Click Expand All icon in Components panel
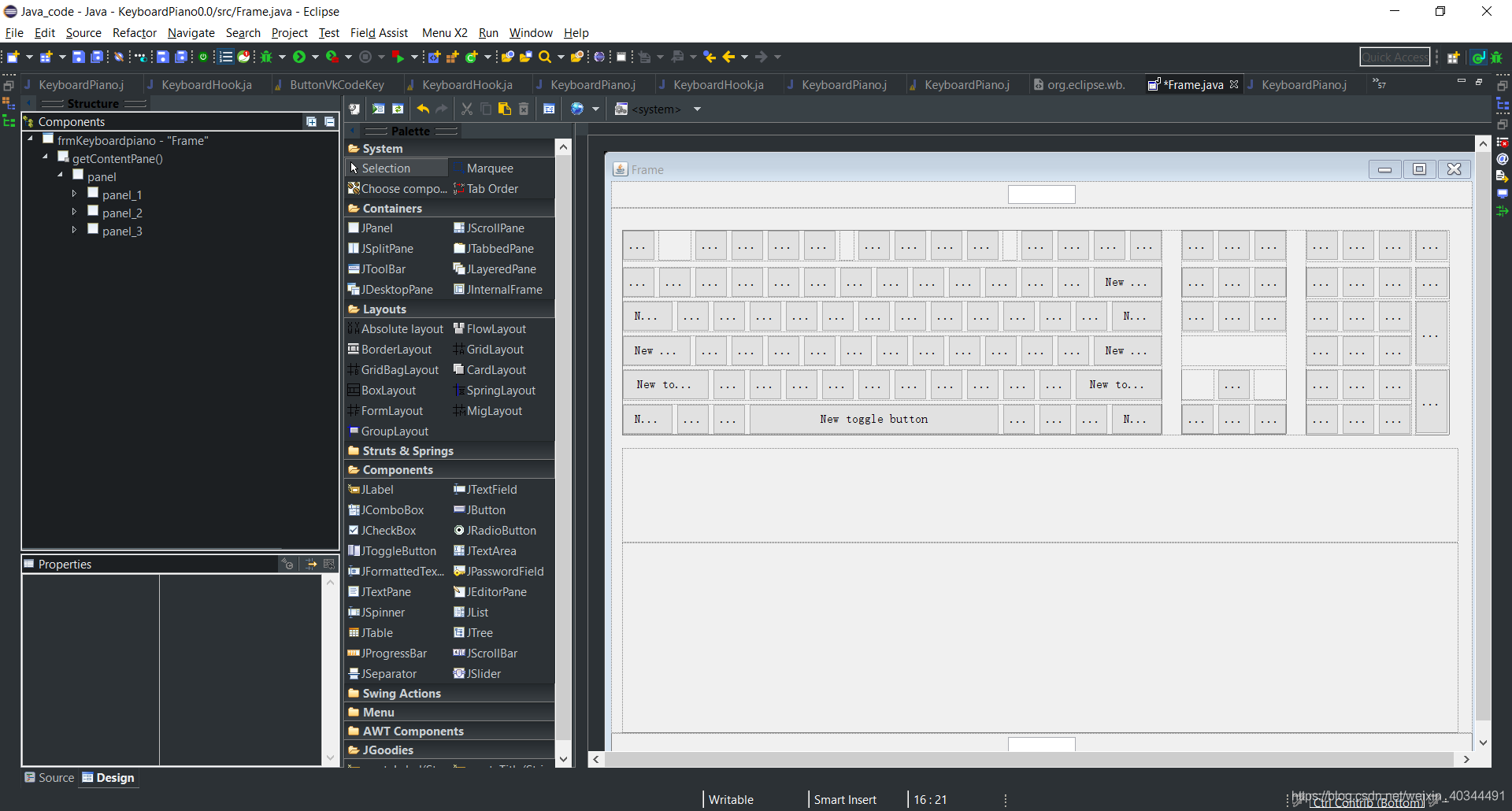1512x811 pixels. pos(311,121)
